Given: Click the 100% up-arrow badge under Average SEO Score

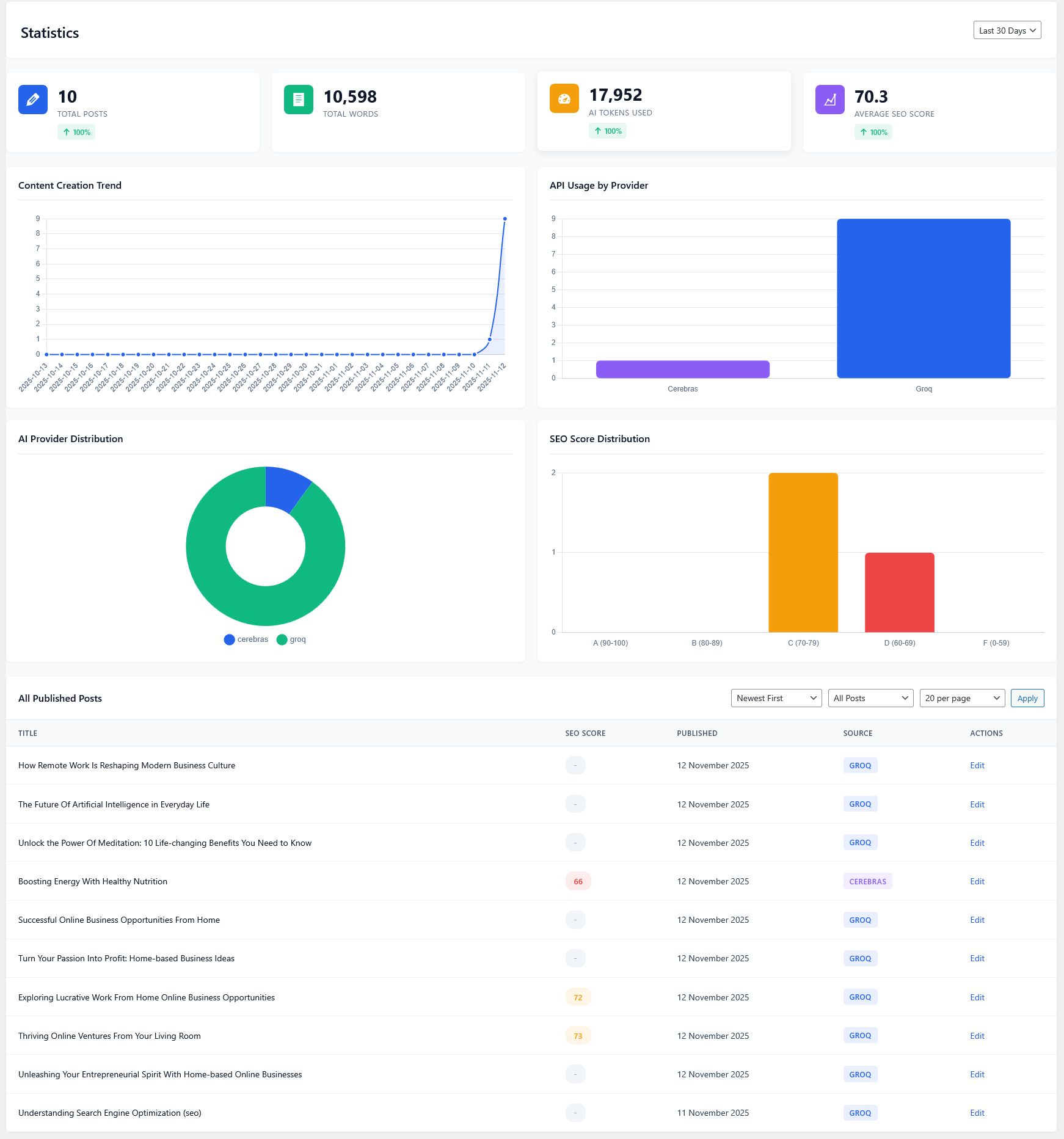Looking at the screenshot, I should point(873,132).
